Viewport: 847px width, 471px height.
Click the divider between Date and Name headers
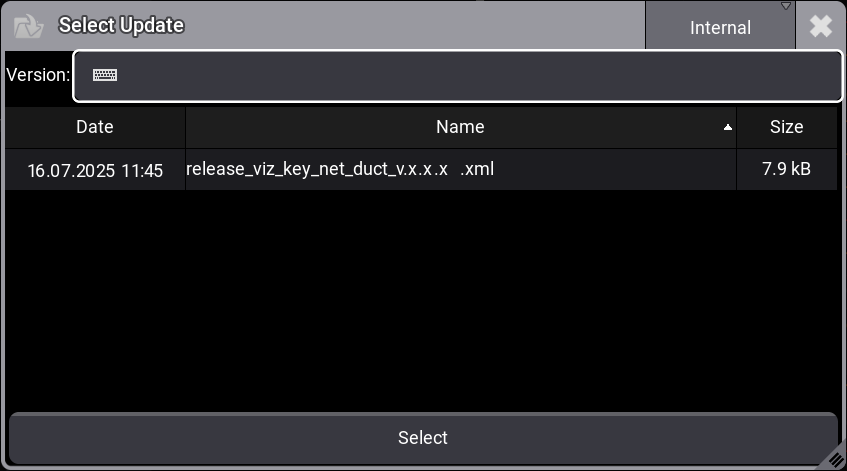pyautogui.click(x=185, y=127)
